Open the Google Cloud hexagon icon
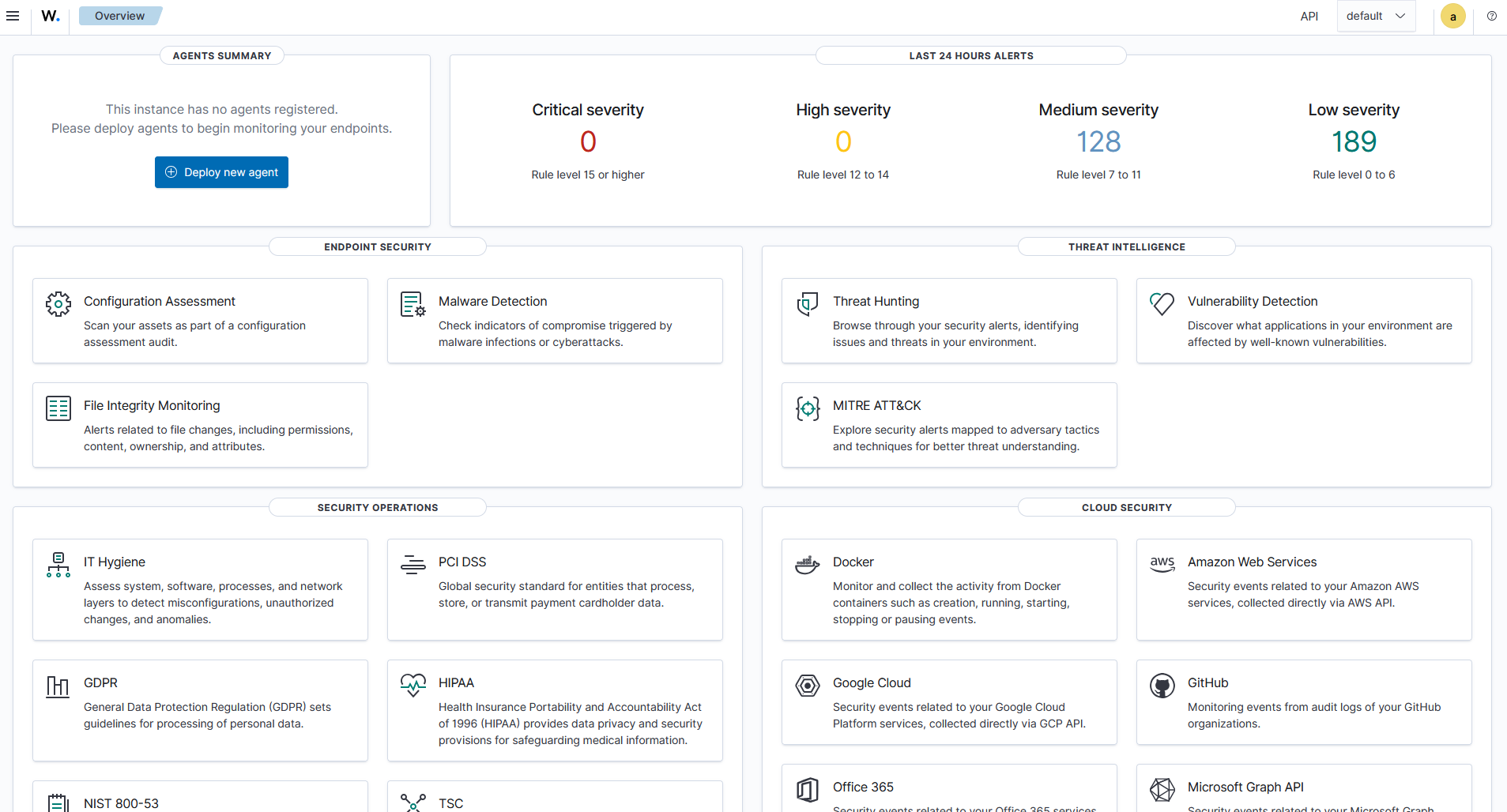 [x=808, y=685]
